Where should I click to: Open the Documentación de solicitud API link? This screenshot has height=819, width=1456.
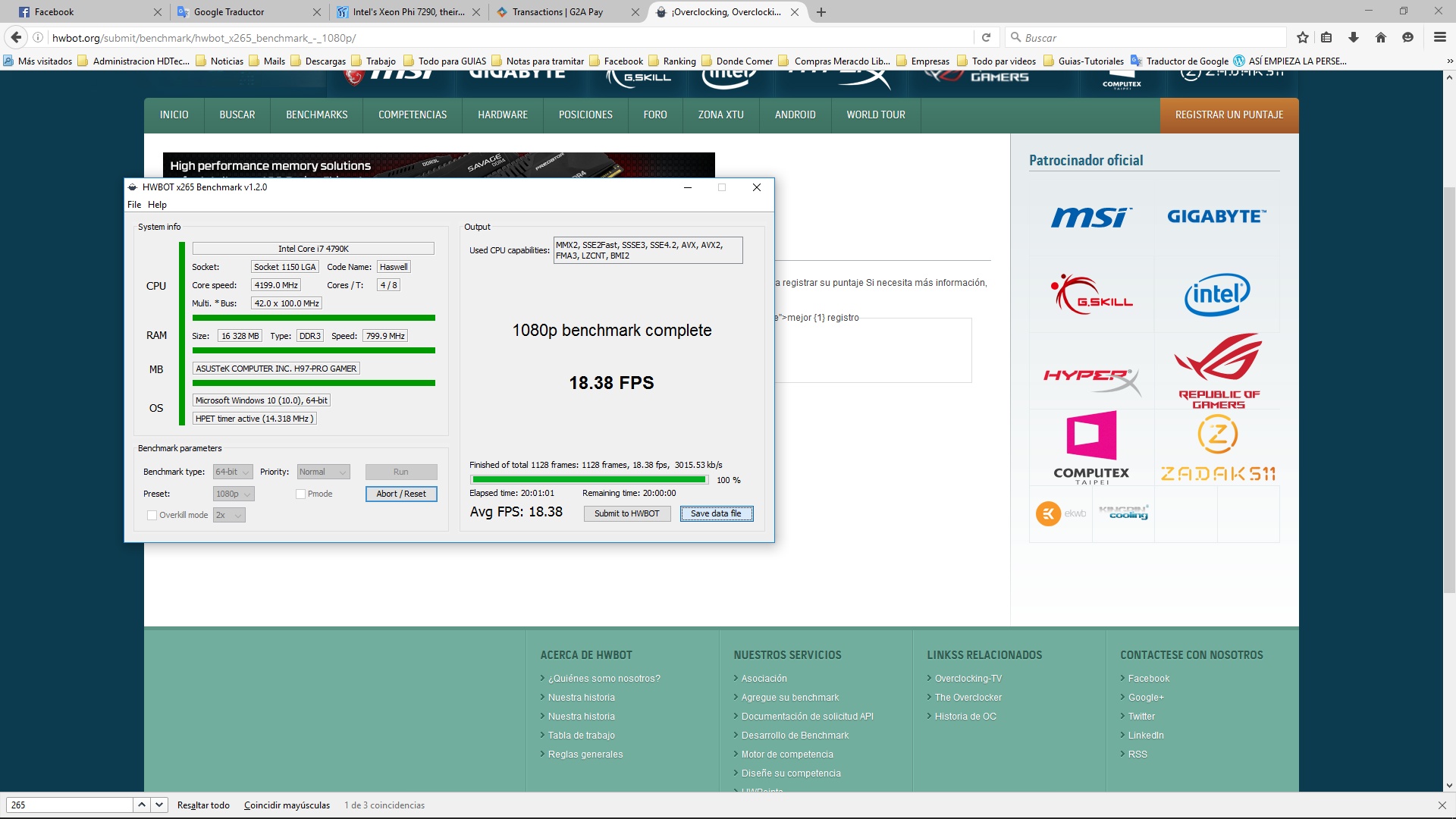[x=808, y=716]
